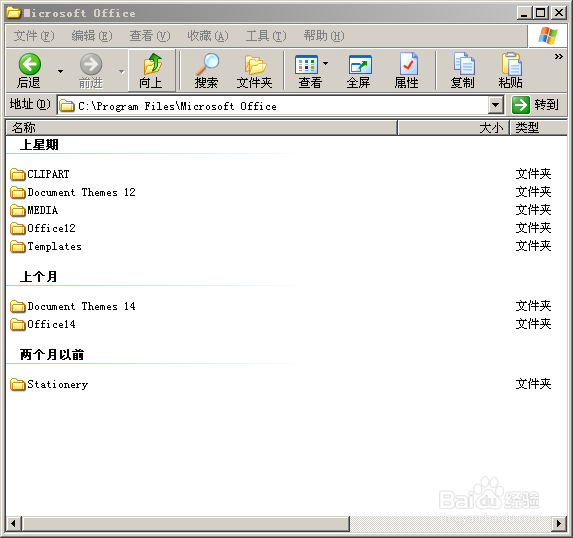Click the 上个月 group heading
573x538 pixels.
38,277
